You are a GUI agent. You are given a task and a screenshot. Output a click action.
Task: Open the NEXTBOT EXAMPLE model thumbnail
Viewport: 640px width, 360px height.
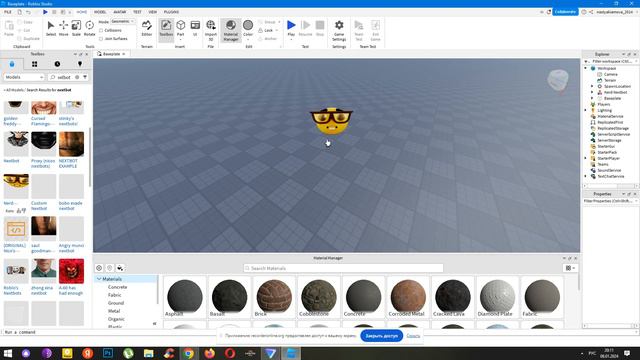coord(71,144)
